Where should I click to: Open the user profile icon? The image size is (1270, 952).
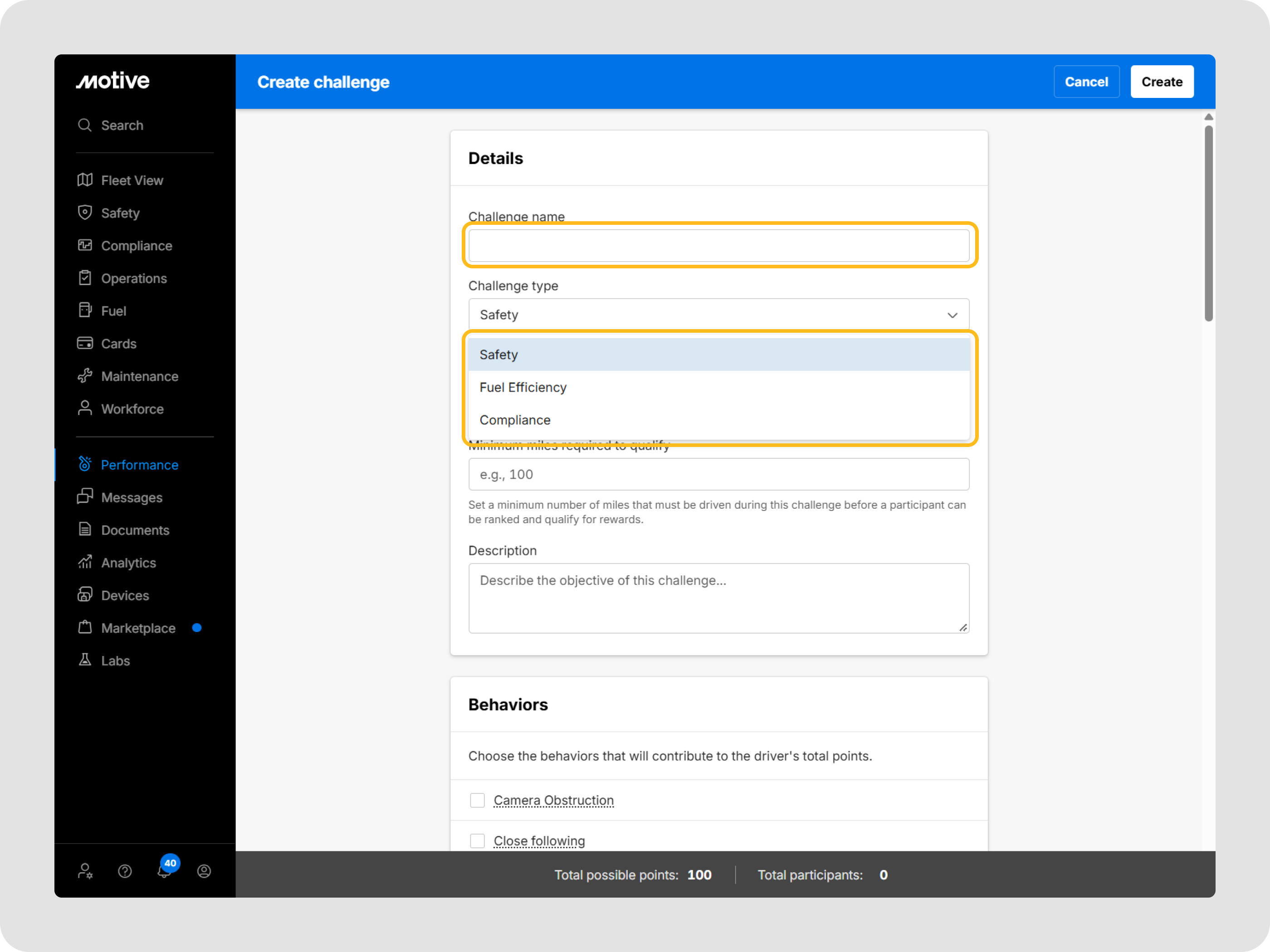204,871
